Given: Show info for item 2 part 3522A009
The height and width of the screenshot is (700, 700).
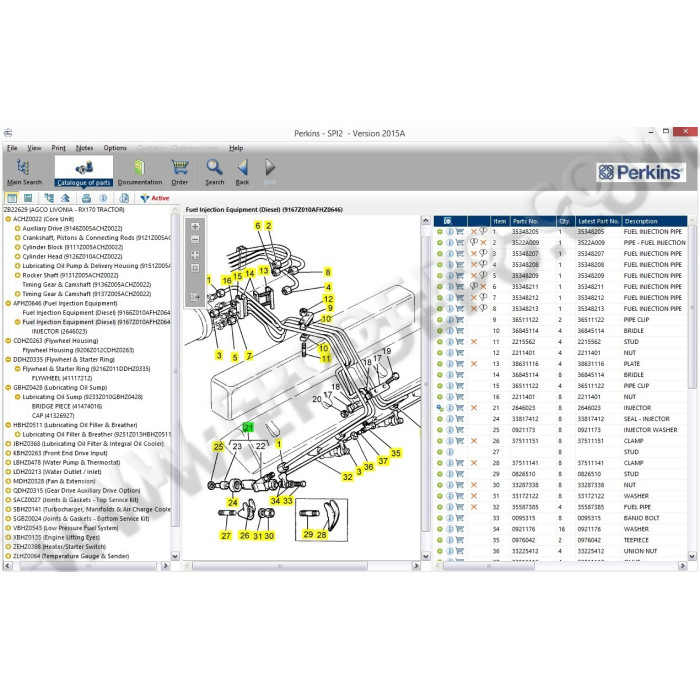Looking at the screenshot, I should click(450, 242).
